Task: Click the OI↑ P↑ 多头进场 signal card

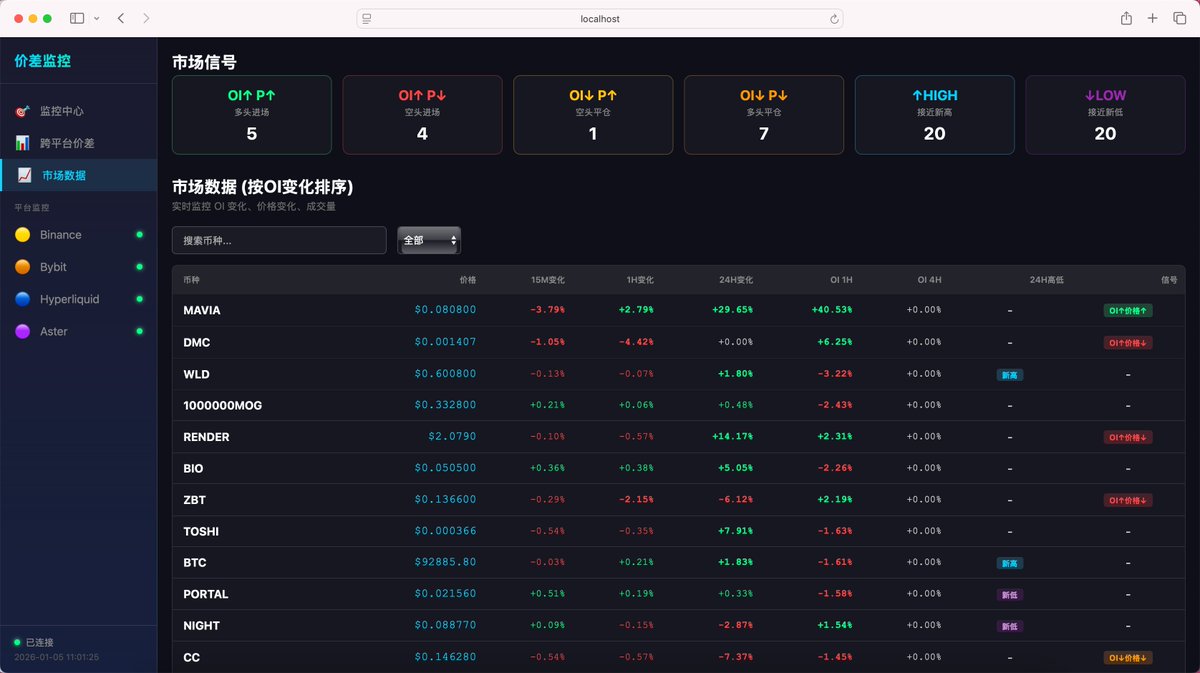Action: click(x=250, y=114)
